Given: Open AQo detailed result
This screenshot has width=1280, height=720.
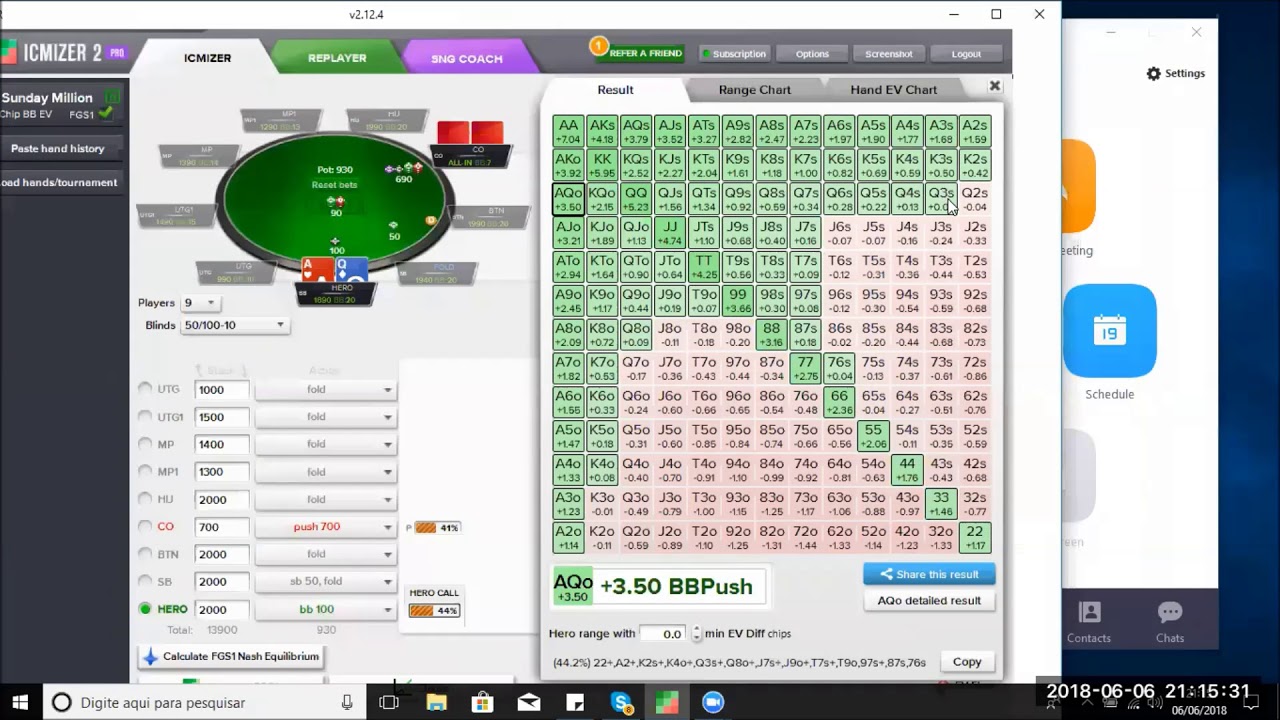Looking at the screenshot, I should click(929, 600).
